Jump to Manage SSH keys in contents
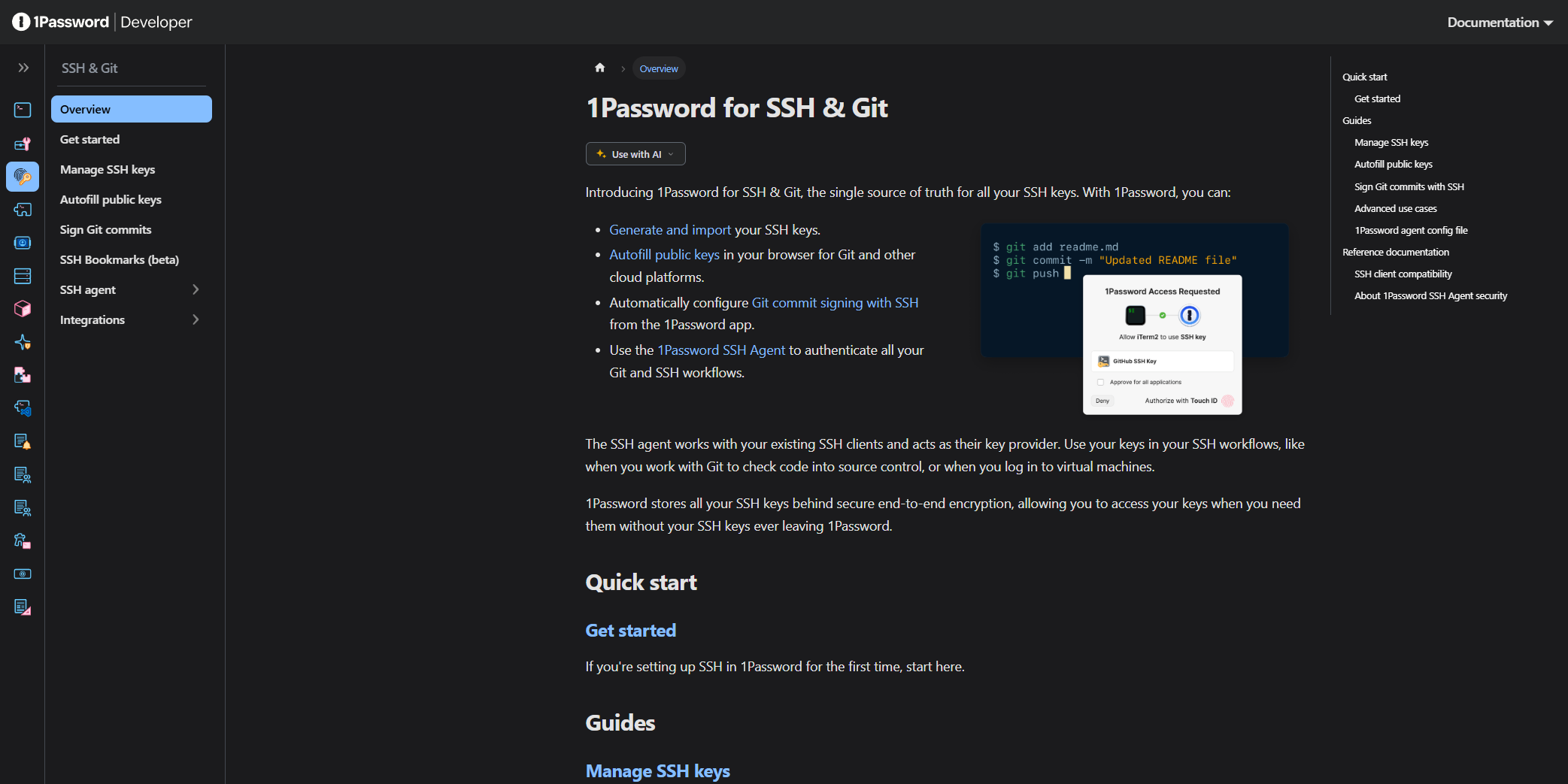1568x784 pixels. tap(1391, 142)
